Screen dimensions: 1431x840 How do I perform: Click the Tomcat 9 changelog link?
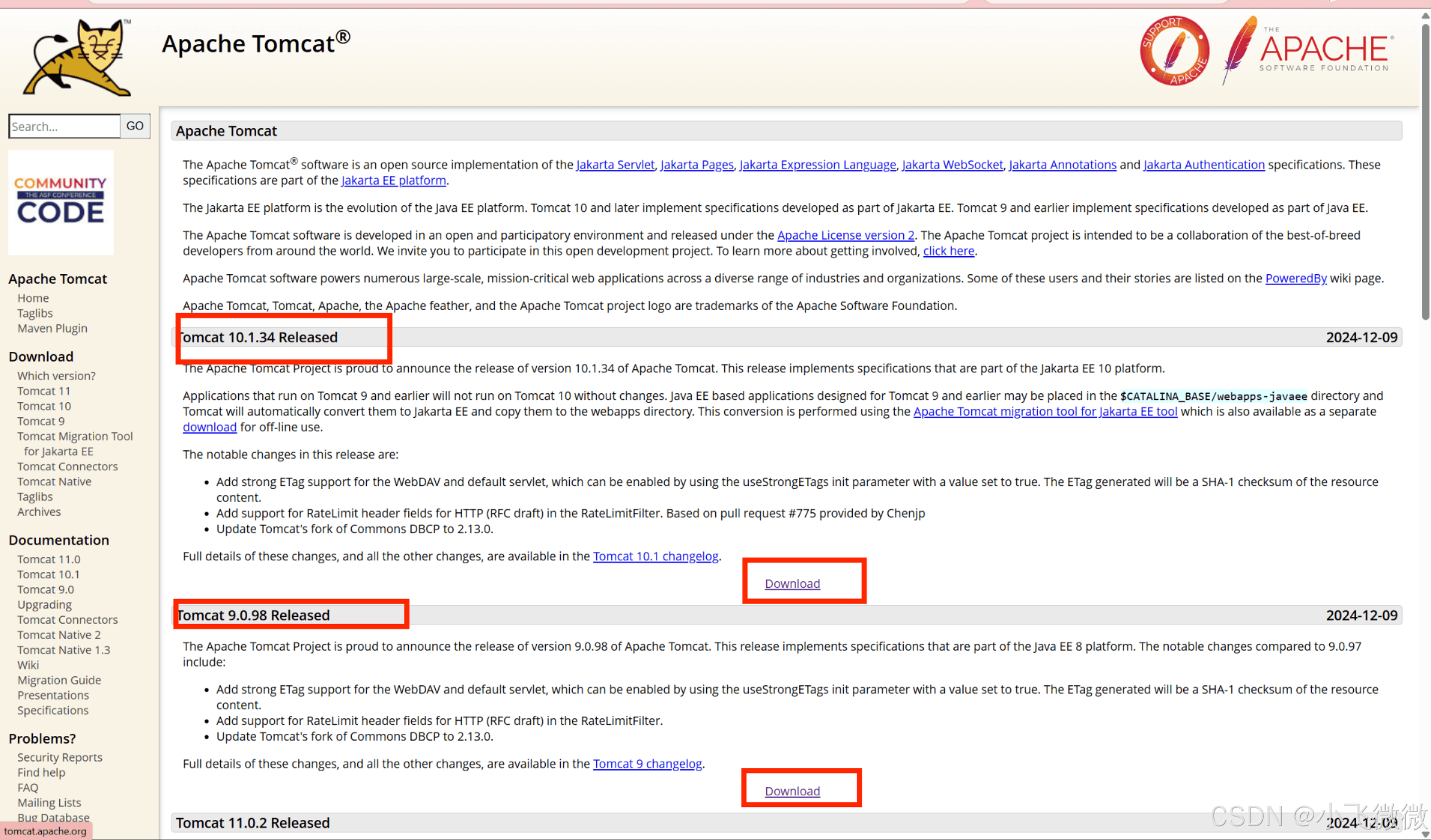coord(648,764)
